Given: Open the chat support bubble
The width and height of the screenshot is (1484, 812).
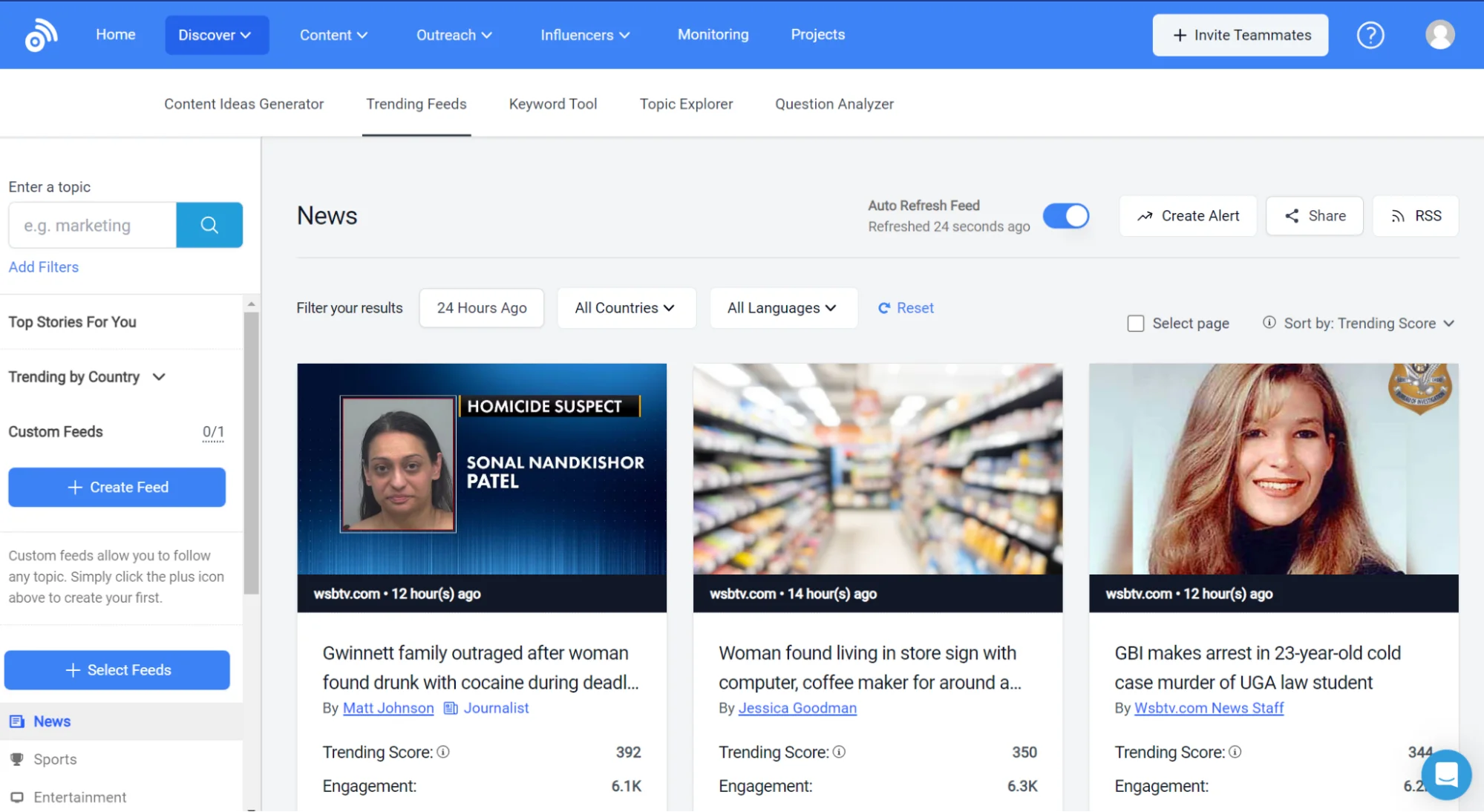Looking at the screenshot, I should click(x=1446, y=774).
